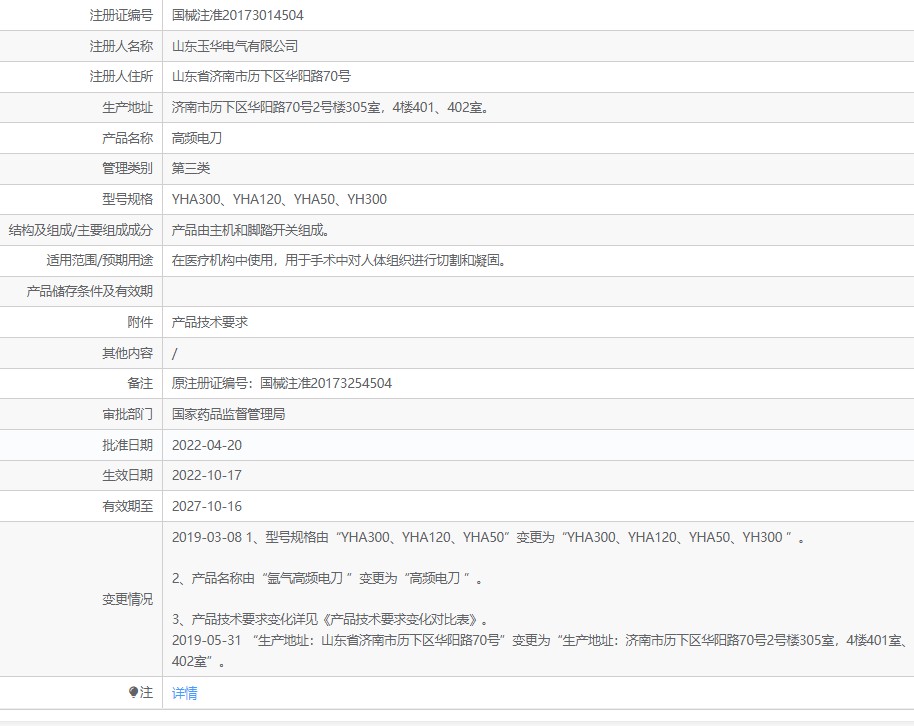Click change item 3 产品技术要求变化对比表

[330, 619]
